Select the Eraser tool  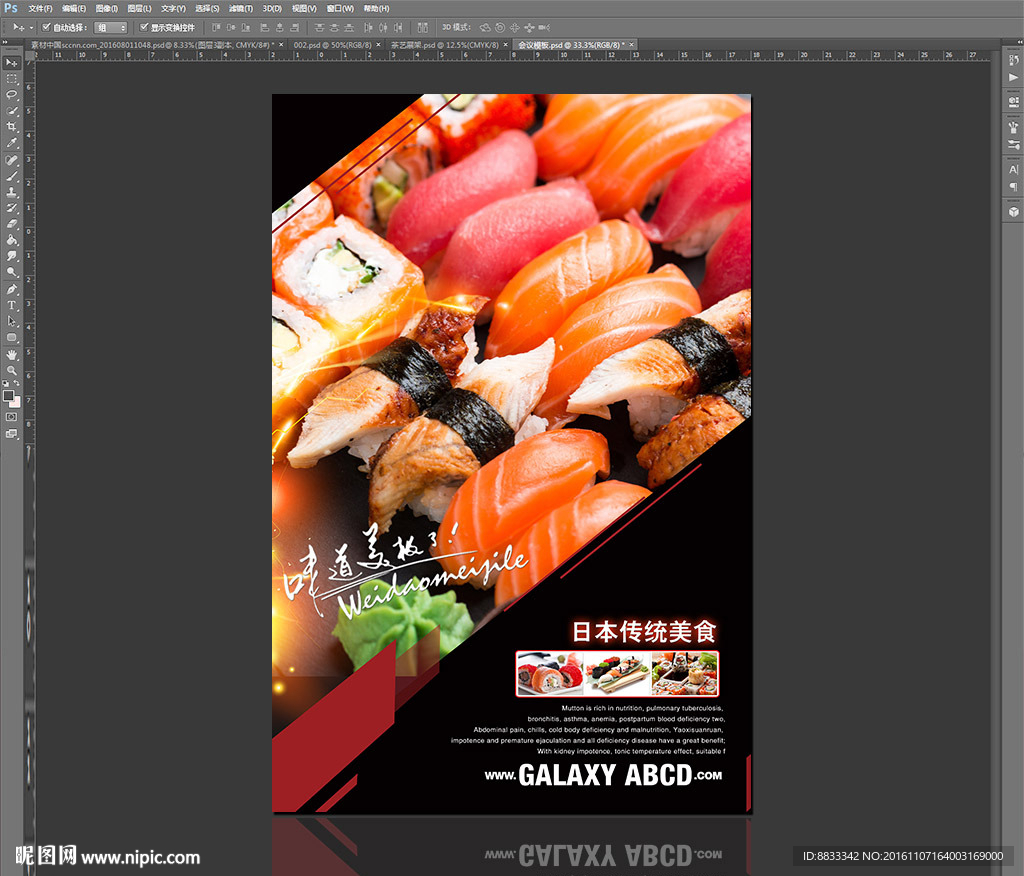(x=12, y=224)
